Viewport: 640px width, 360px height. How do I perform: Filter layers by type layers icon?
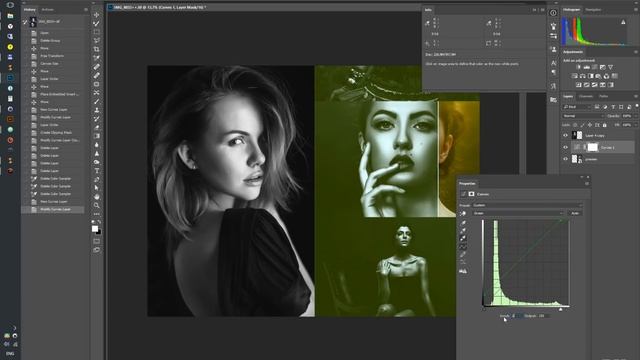point(613,107)
